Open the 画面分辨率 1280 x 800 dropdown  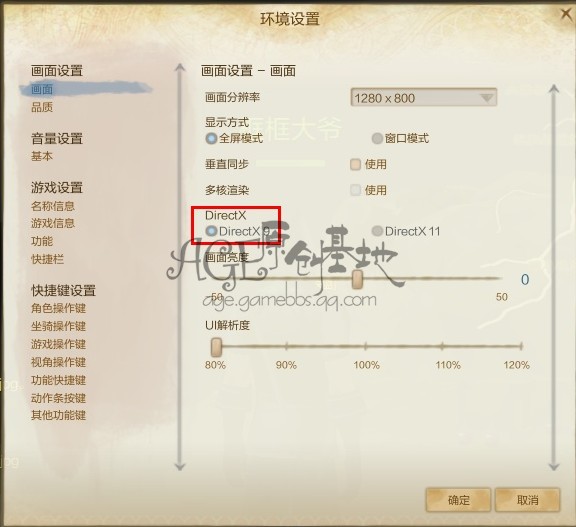pos(424,97)
